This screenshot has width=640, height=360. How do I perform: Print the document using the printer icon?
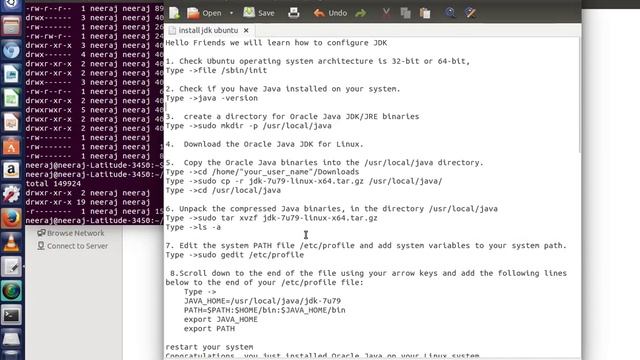coord(293,13)
